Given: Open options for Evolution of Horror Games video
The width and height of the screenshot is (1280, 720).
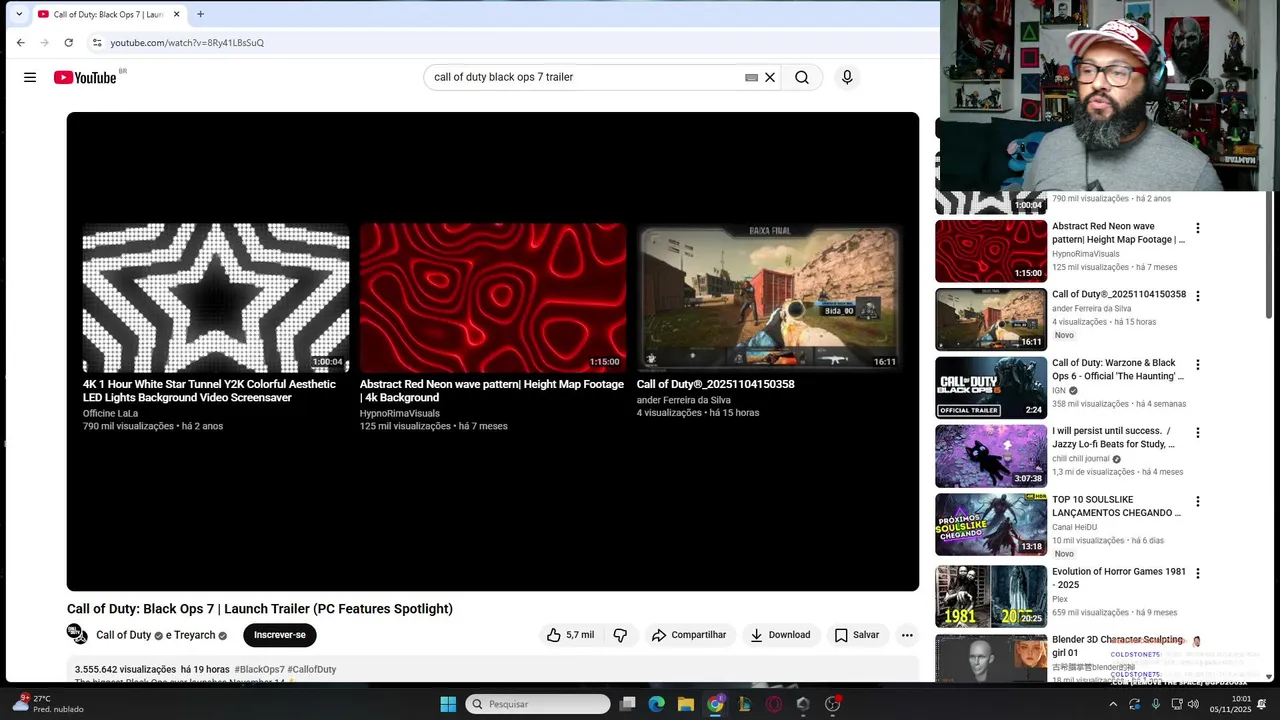Looking at the screenshot, I should coord(1197,573).
